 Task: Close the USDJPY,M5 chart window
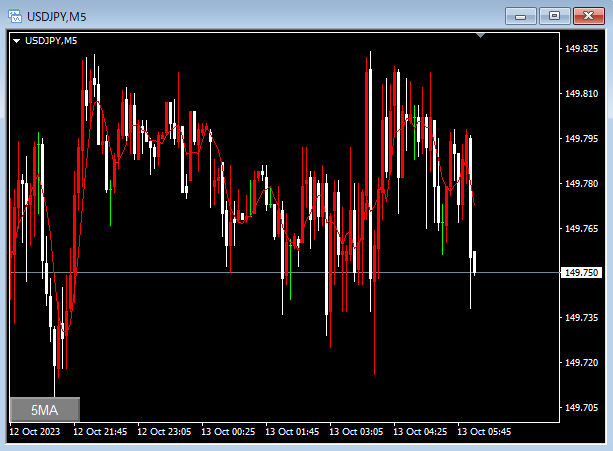coord(589,16)
